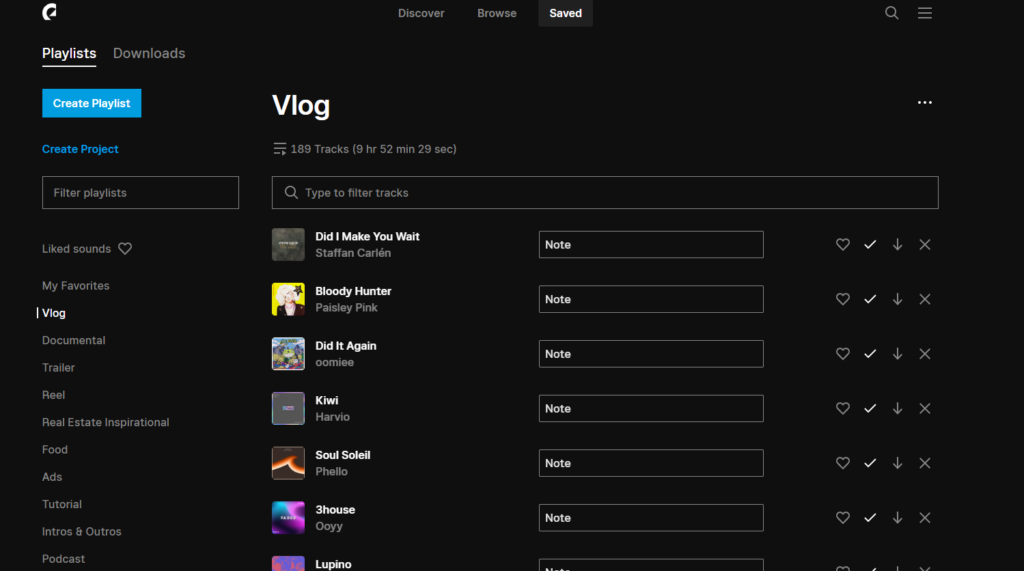The width and height of the screenshot is (1024, 571).
Task: Select the Vlog playlist in sidebar
Action: pos(54,313)
